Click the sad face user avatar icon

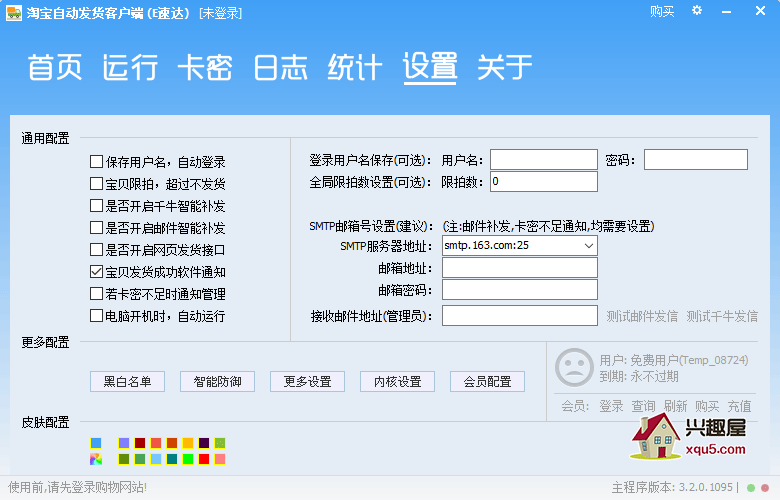coord(574,367)
